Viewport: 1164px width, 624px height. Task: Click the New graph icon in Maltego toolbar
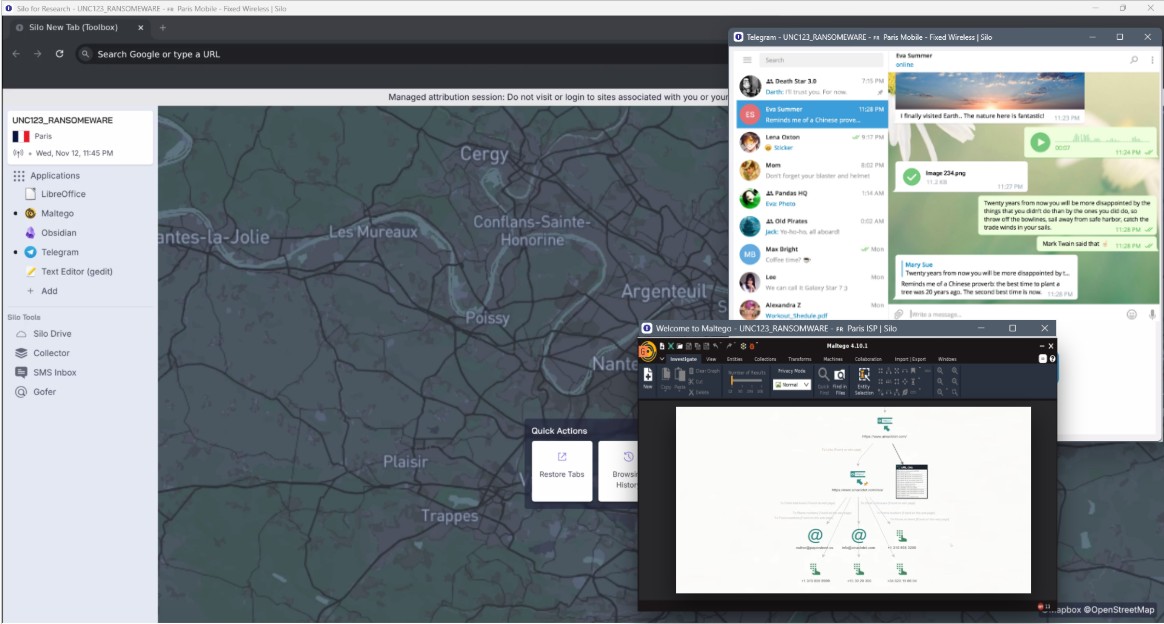tap(646, 377)
